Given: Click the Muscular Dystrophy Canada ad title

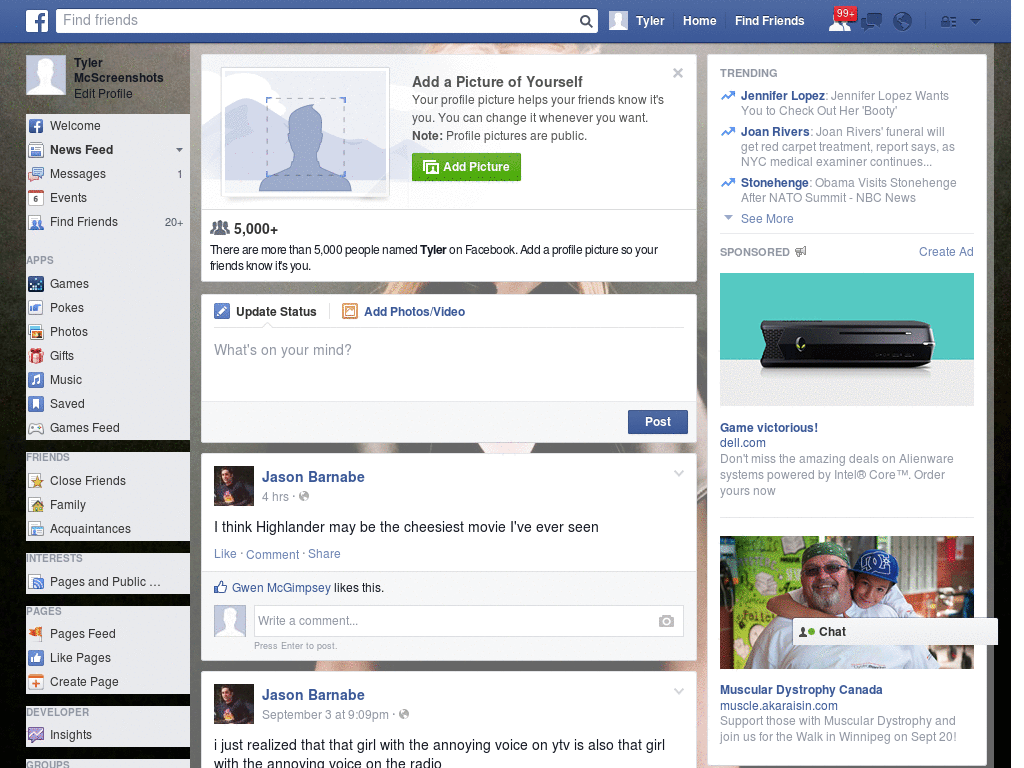Looking at the screenshot, I should tap(801, 690).
